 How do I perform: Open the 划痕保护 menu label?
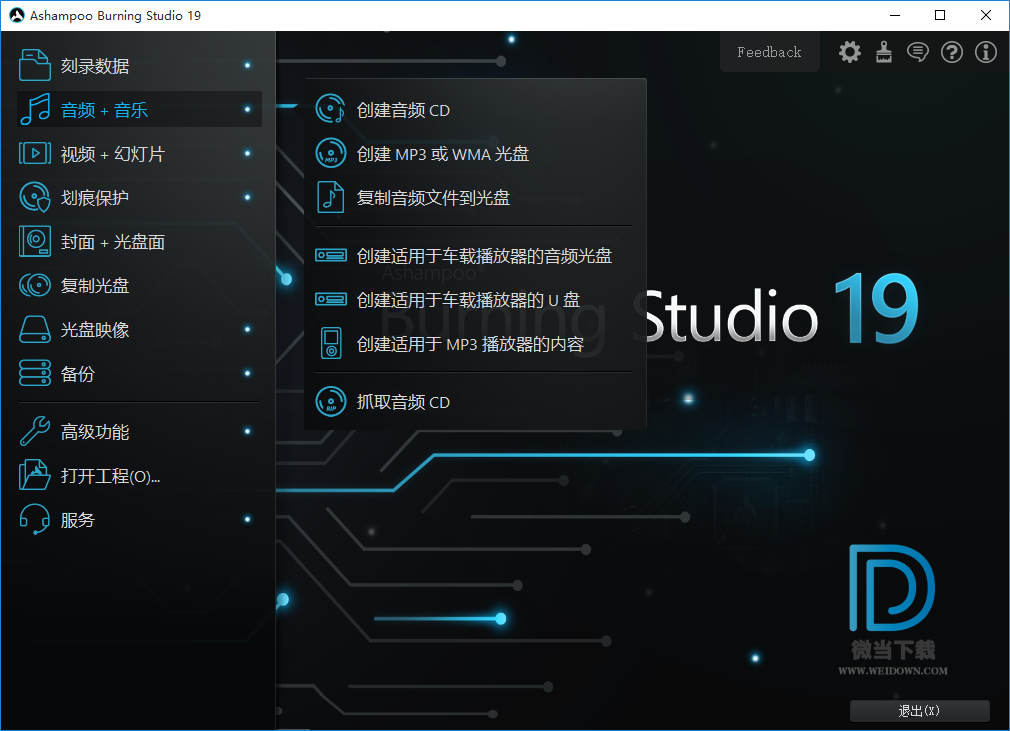click(95, 198)
